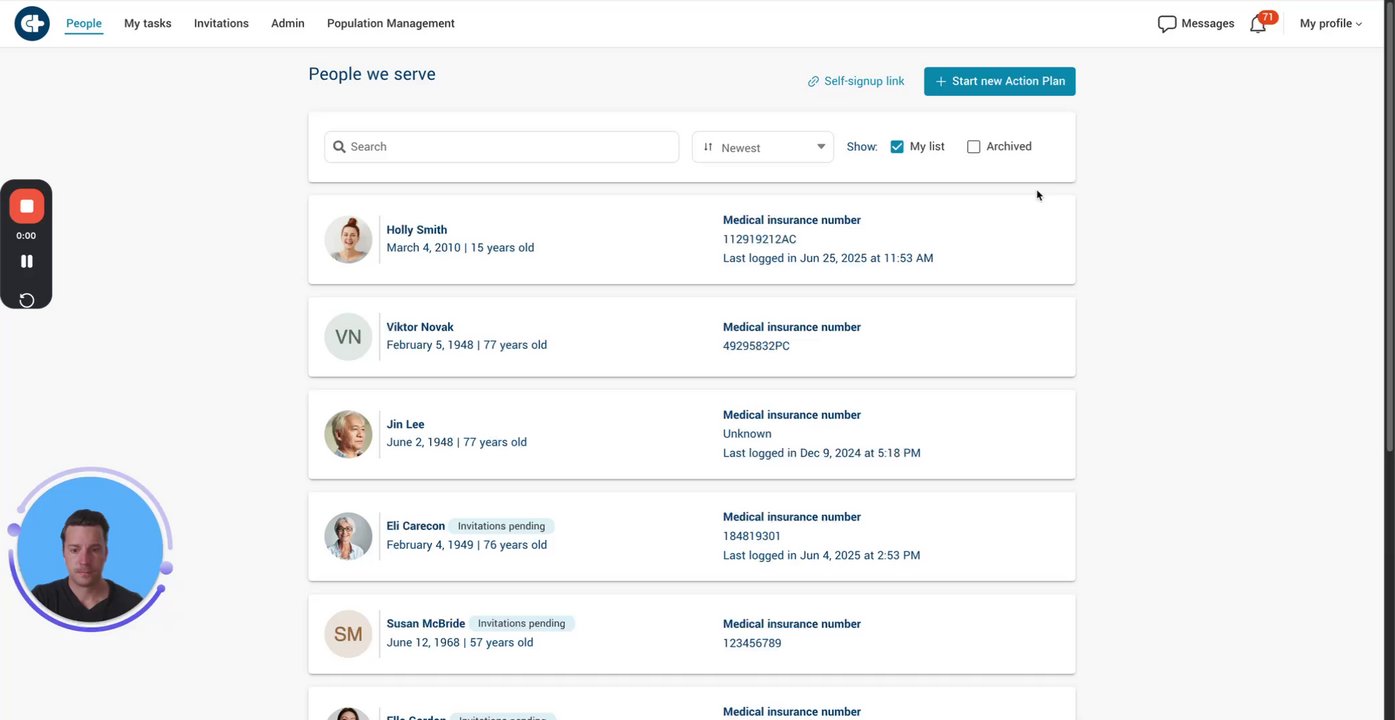The width and height of the screenshot is (1395, 720).
Task: Click 'June 12, 1968 | 57 years old'
Action: tap(460, 642)
